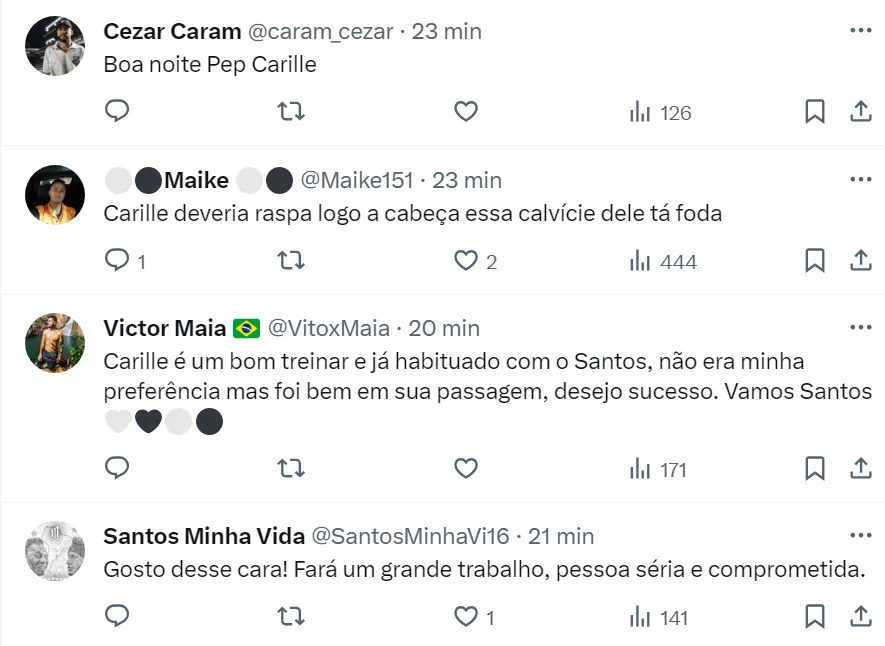The height and width of the screenshot is (646, 885).
Task: Open the @caram_cezar handle link
Action: (x=320, y=31)
